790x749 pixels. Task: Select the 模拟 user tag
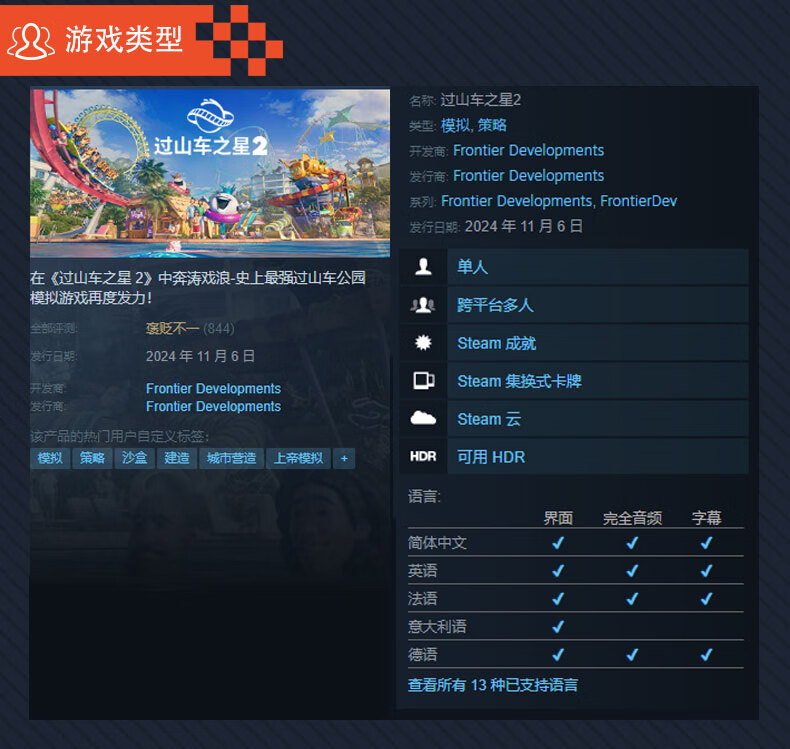coord(50,458)
